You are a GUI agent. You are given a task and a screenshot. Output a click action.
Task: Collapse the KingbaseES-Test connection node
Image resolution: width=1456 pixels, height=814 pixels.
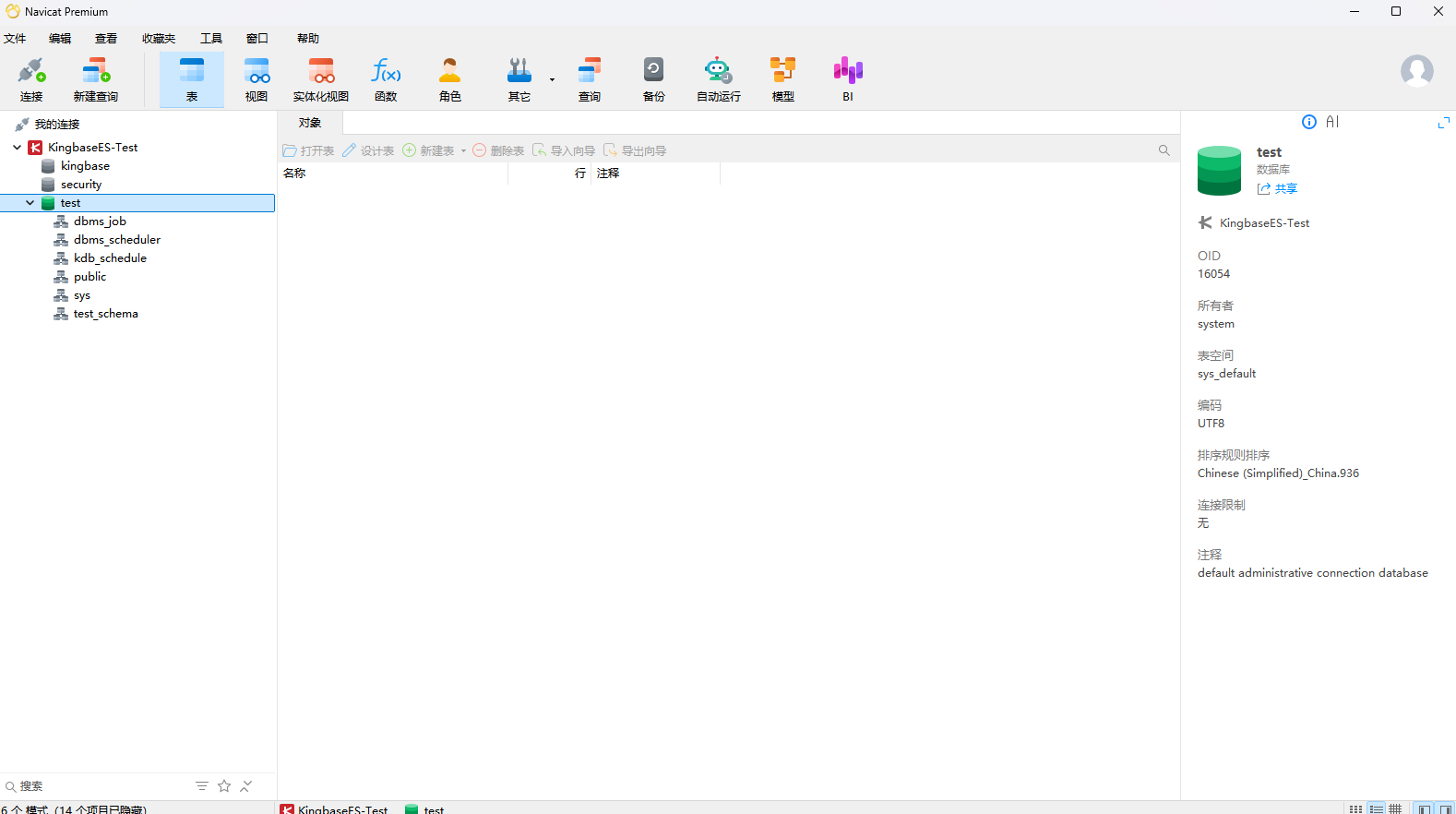click(17, 148)
